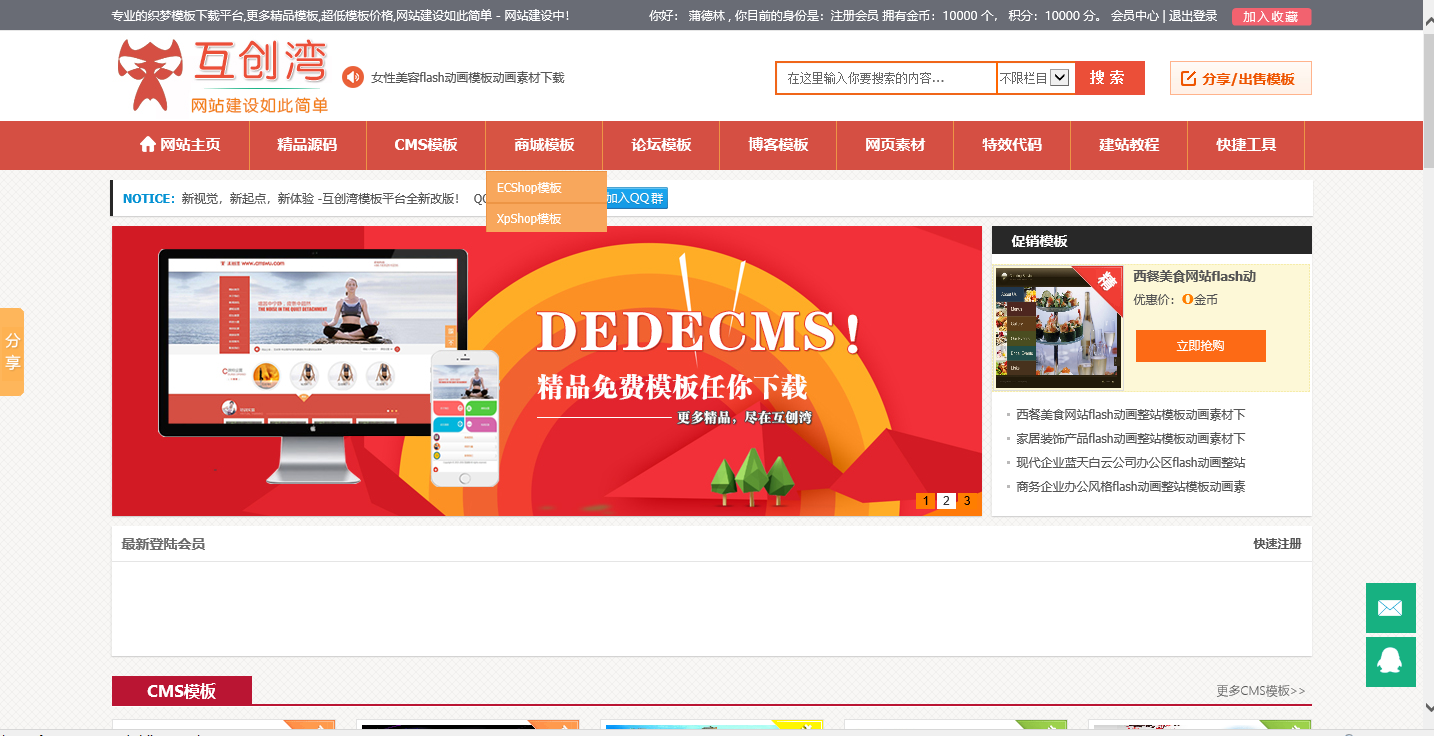Click the 加入QQ群 button

tap(637, 198)
